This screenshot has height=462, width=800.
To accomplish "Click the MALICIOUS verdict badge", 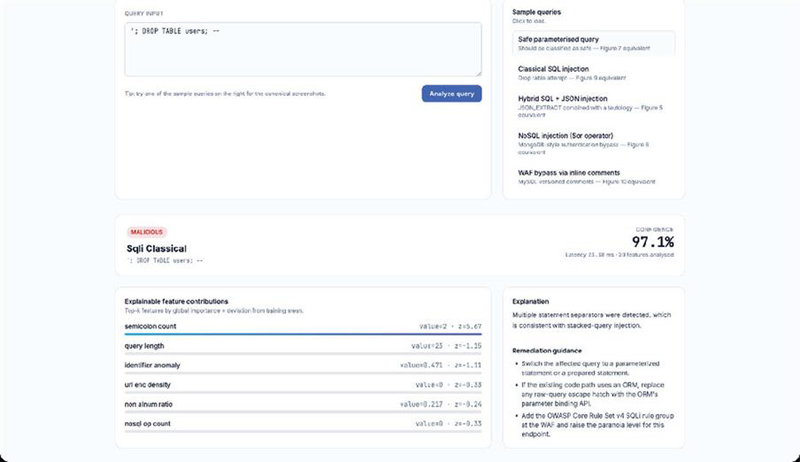I will (146, 232).
